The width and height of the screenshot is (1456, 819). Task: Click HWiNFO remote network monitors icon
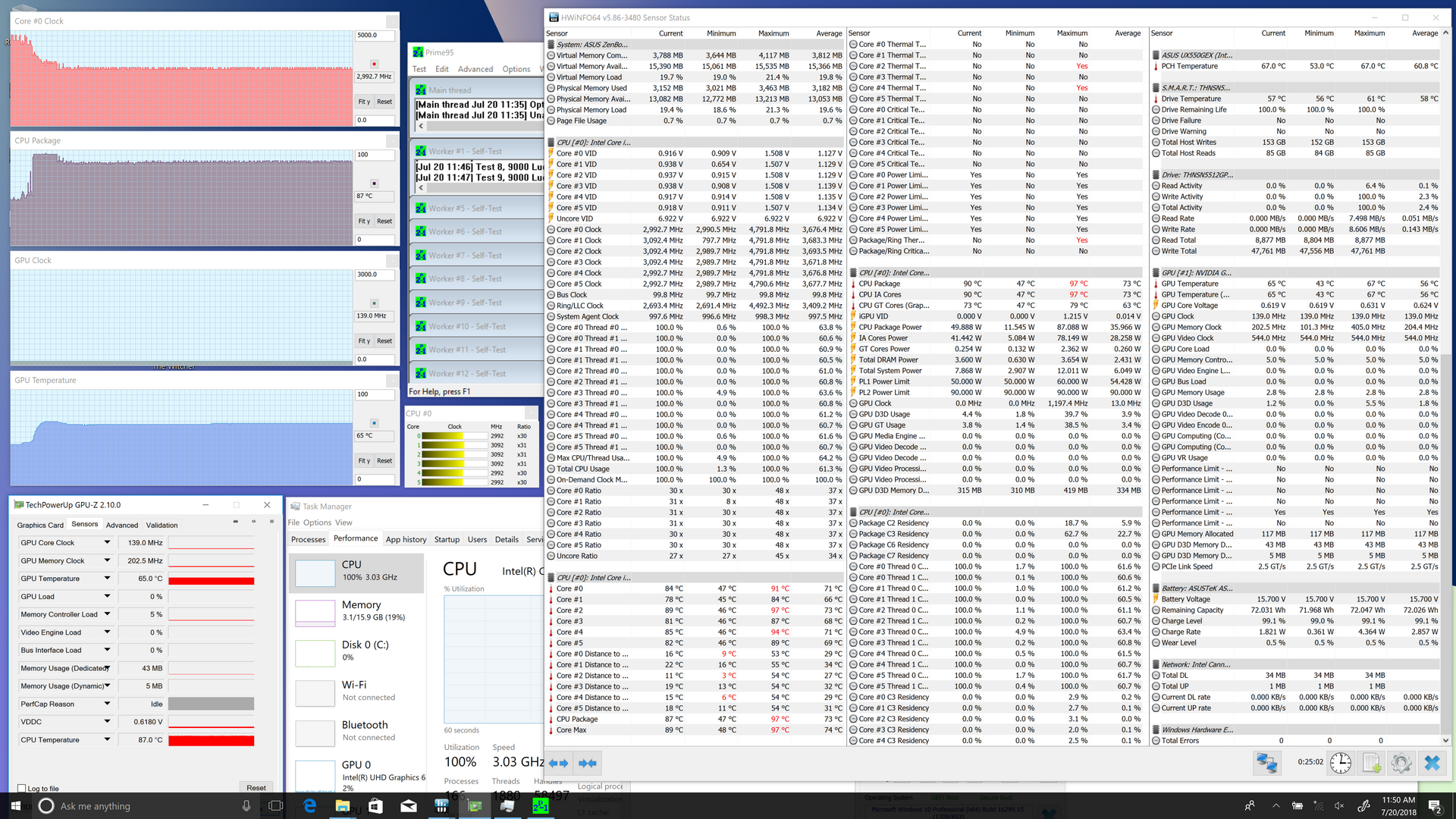click(x=1267, y=763)
